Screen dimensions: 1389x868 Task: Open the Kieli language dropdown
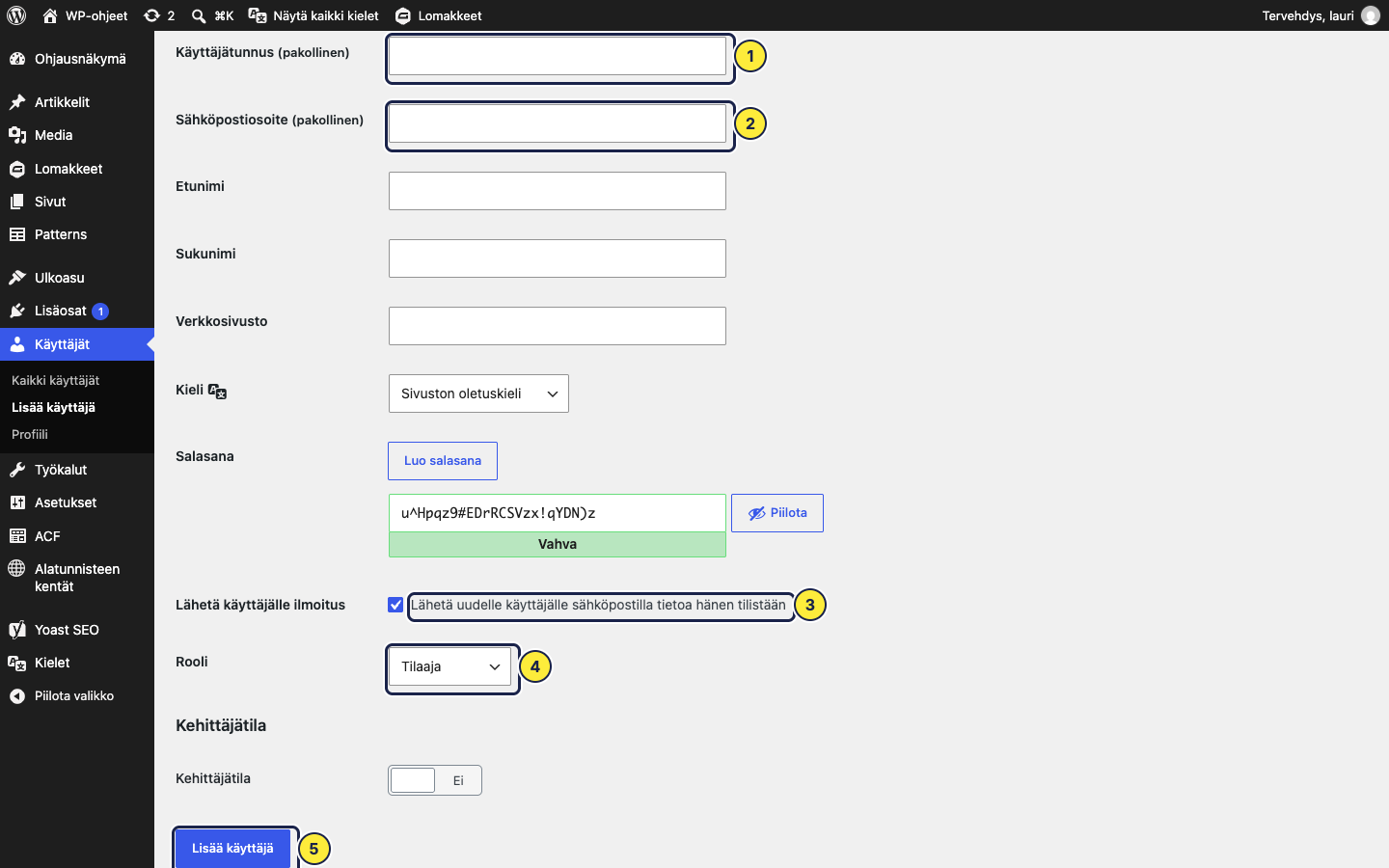(478, 393)
